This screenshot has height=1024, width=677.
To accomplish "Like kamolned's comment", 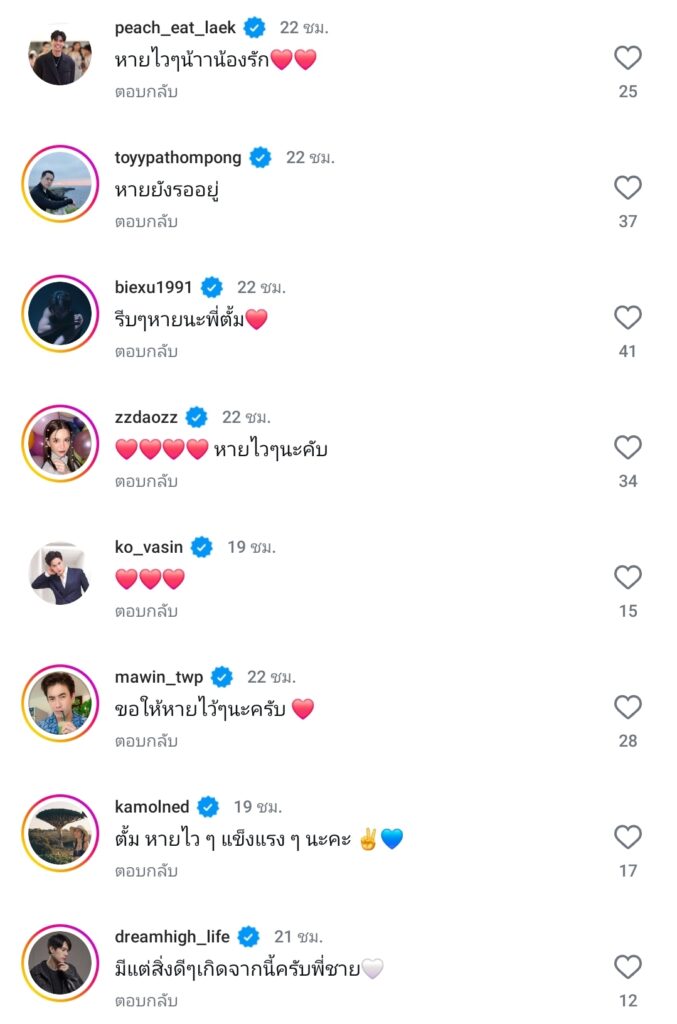I will coord(627,838).
